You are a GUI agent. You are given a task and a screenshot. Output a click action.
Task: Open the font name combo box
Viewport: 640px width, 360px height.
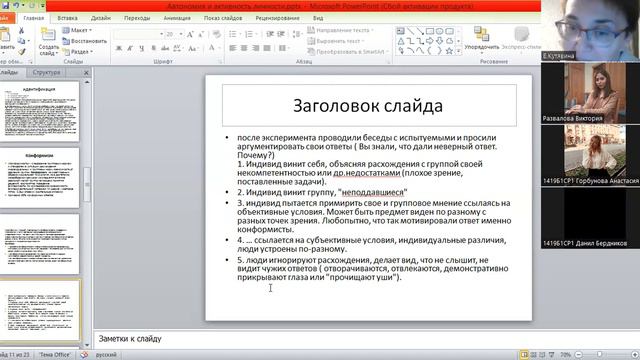click(139, 34)
